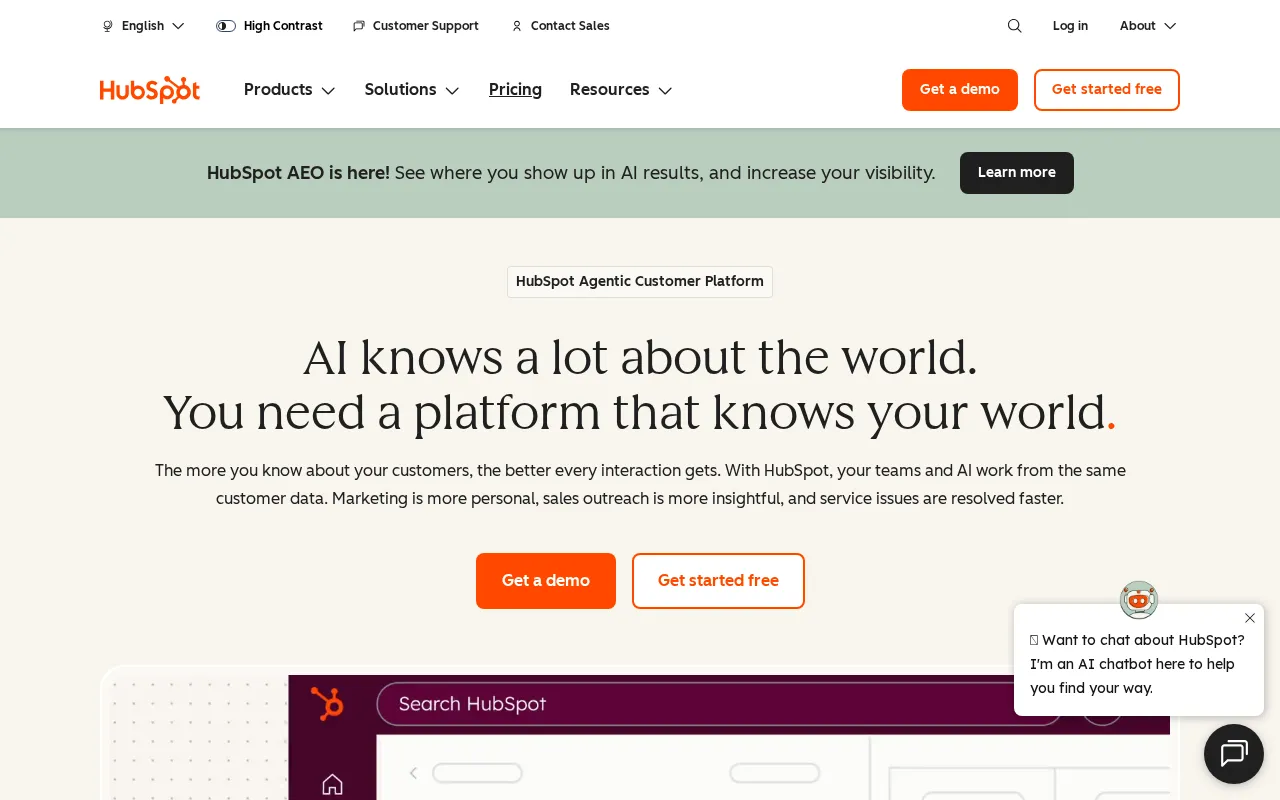This screenshot has width=1280, height=800.
Task: Click the globe language icon
Action: coord(108,26)
